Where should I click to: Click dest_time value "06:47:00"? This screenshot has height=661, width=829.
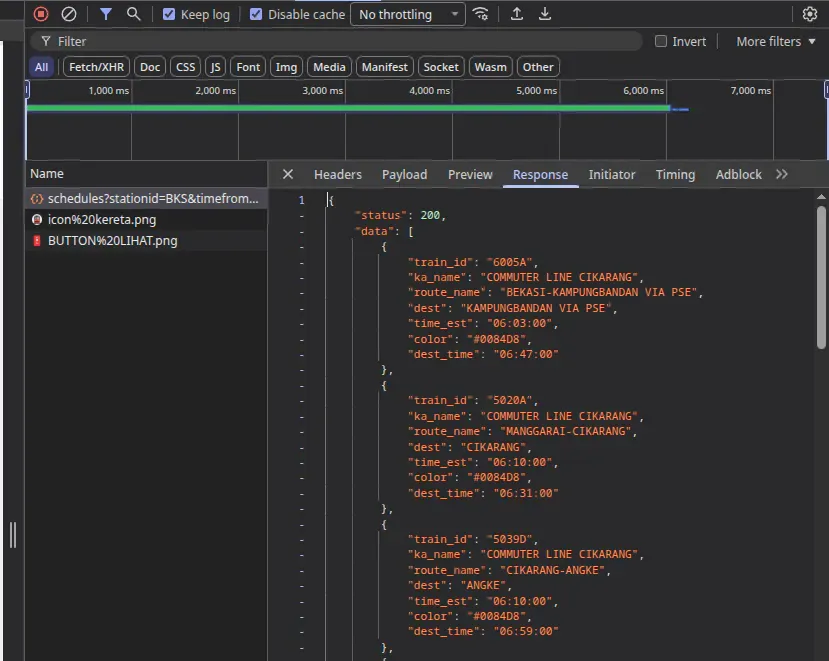[526, 354]
